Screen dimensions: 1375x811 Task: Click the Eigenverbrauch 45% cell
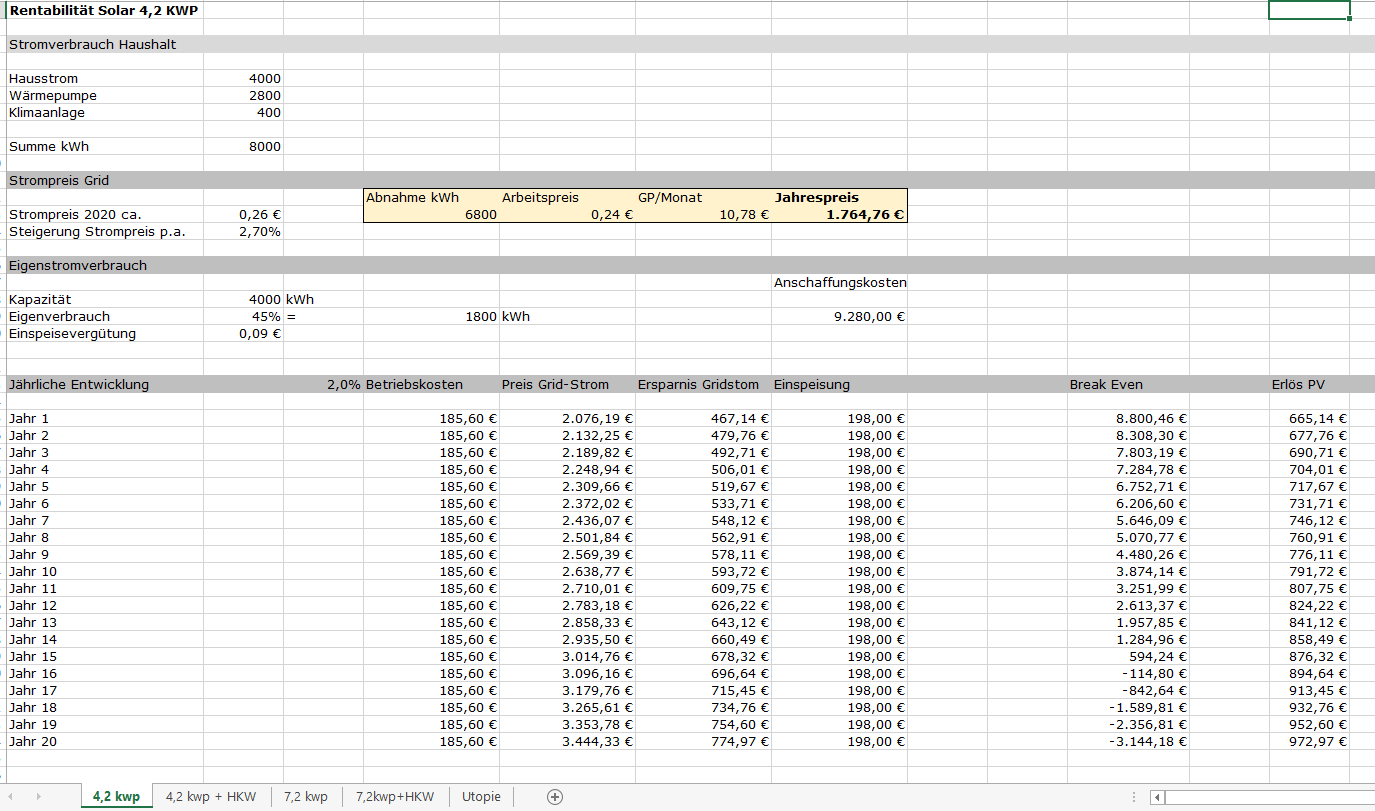pyautogui.click(x=244, y=317)
